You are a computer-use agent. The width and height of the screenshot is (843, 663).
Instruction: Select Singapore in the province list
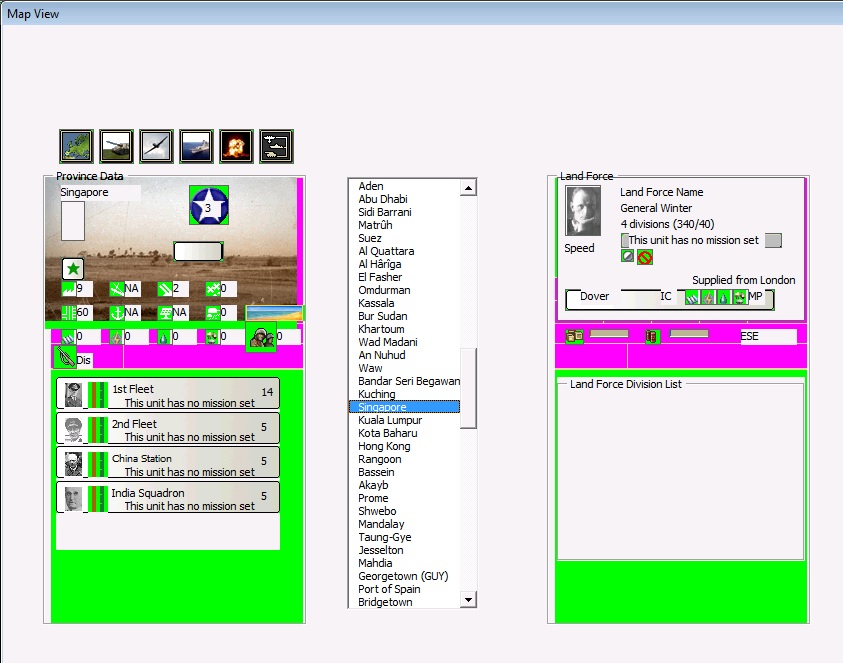404,407
